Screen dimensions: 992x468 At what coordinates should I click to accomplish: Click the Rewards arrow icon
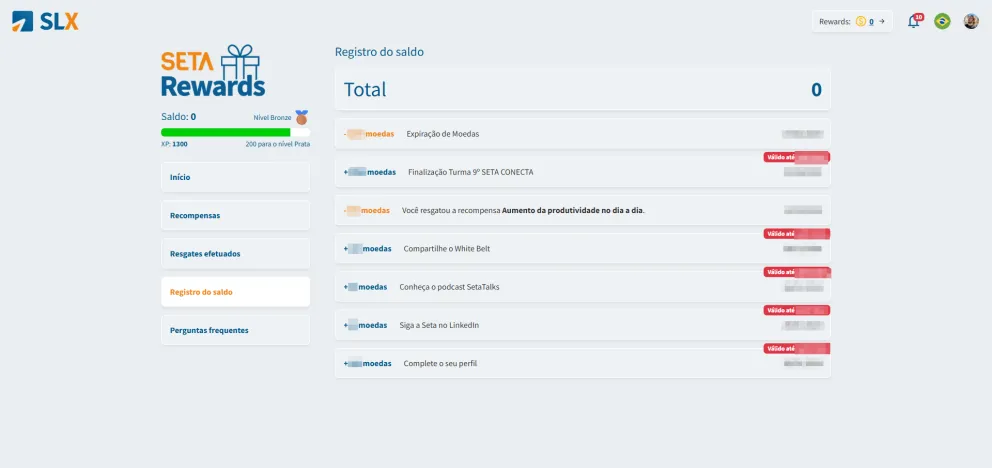click(x=881, y=22)
